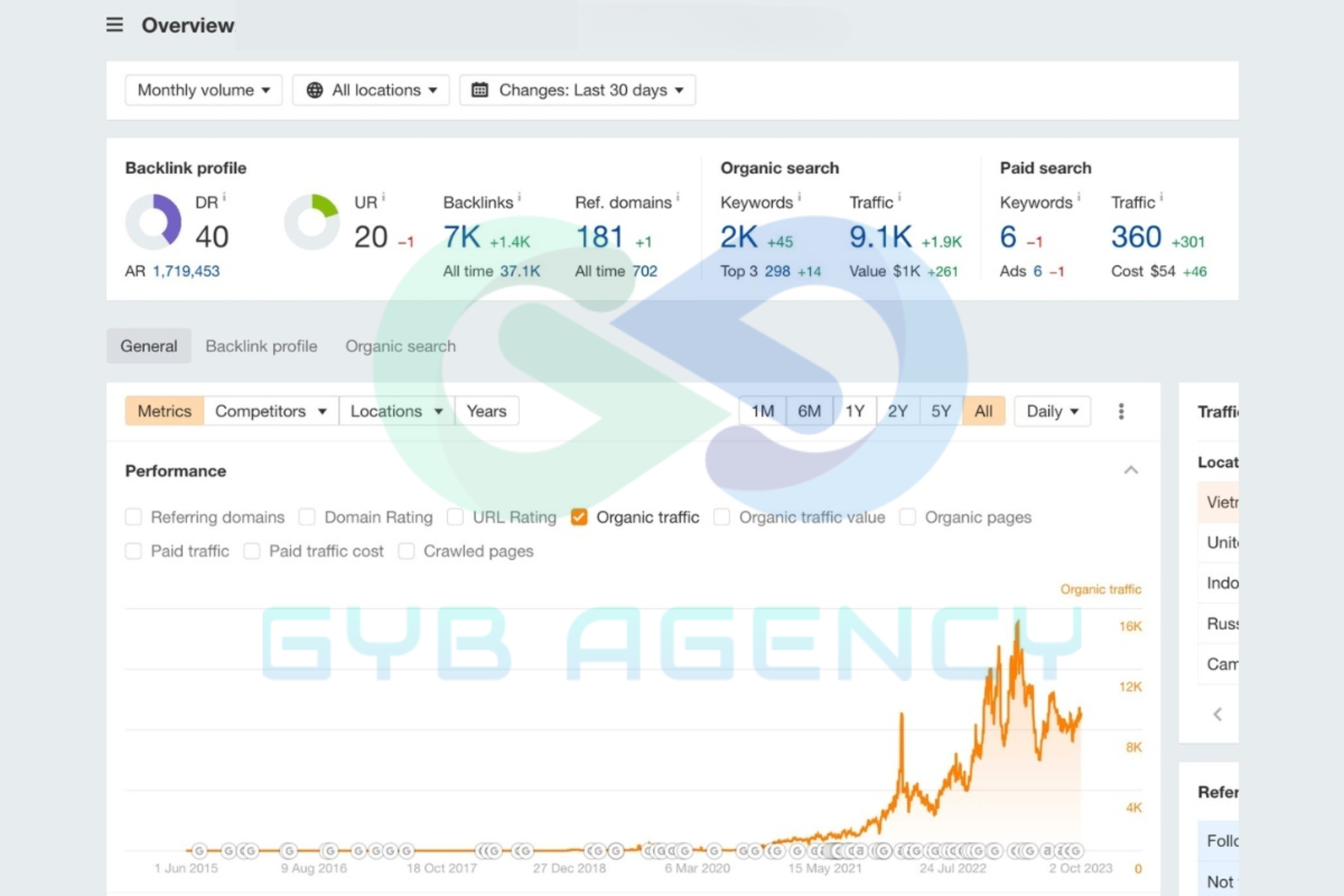Enable the Domain Rating checkbox
The image size is (1344, 896).
[307, 517]
